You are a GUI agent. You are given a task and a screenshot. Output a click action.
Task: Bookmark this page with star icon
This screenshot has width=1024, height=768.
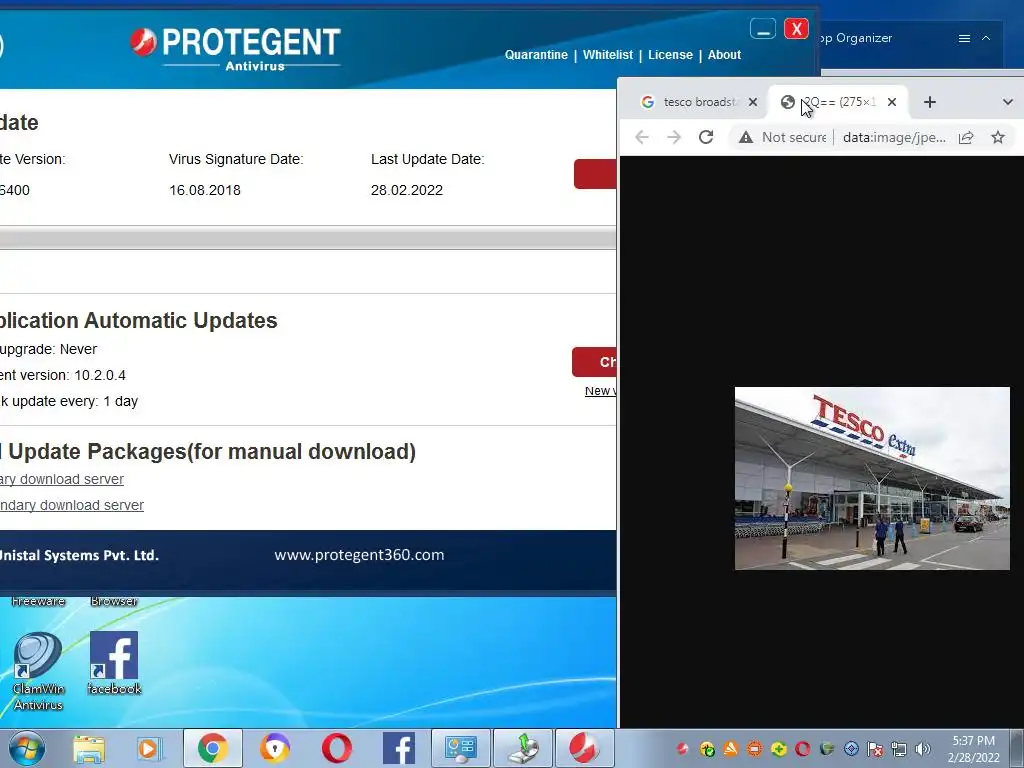click(998, 137)
